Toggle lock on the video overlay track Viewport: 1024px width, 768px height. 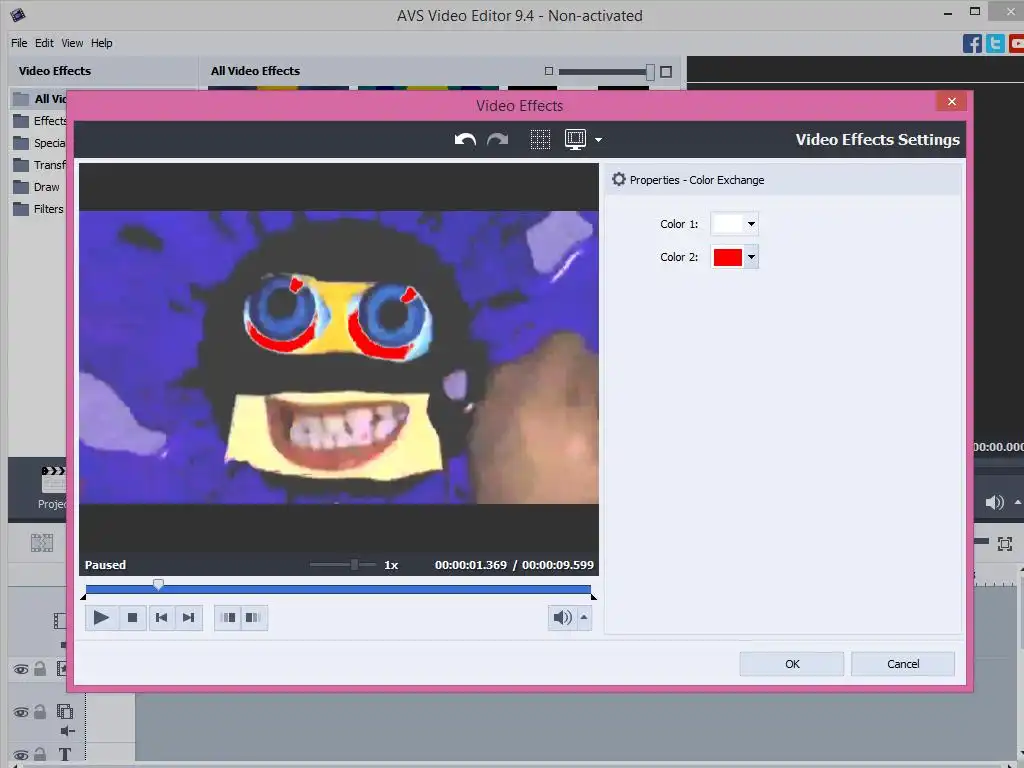click(40, 711)
